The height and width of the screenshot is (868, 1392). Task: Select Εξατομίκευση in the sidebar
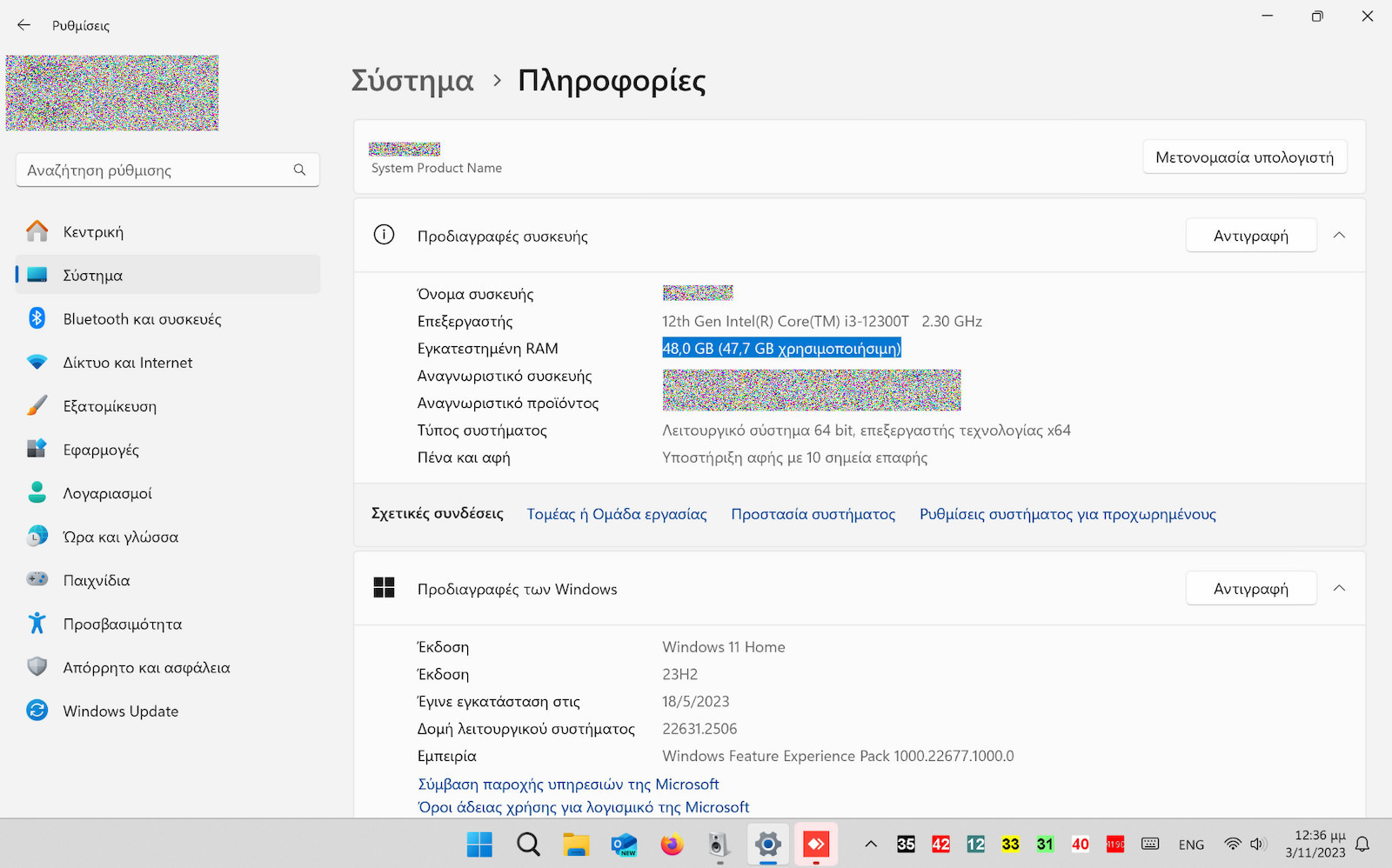pyautogui.click(x=110, y=406)
